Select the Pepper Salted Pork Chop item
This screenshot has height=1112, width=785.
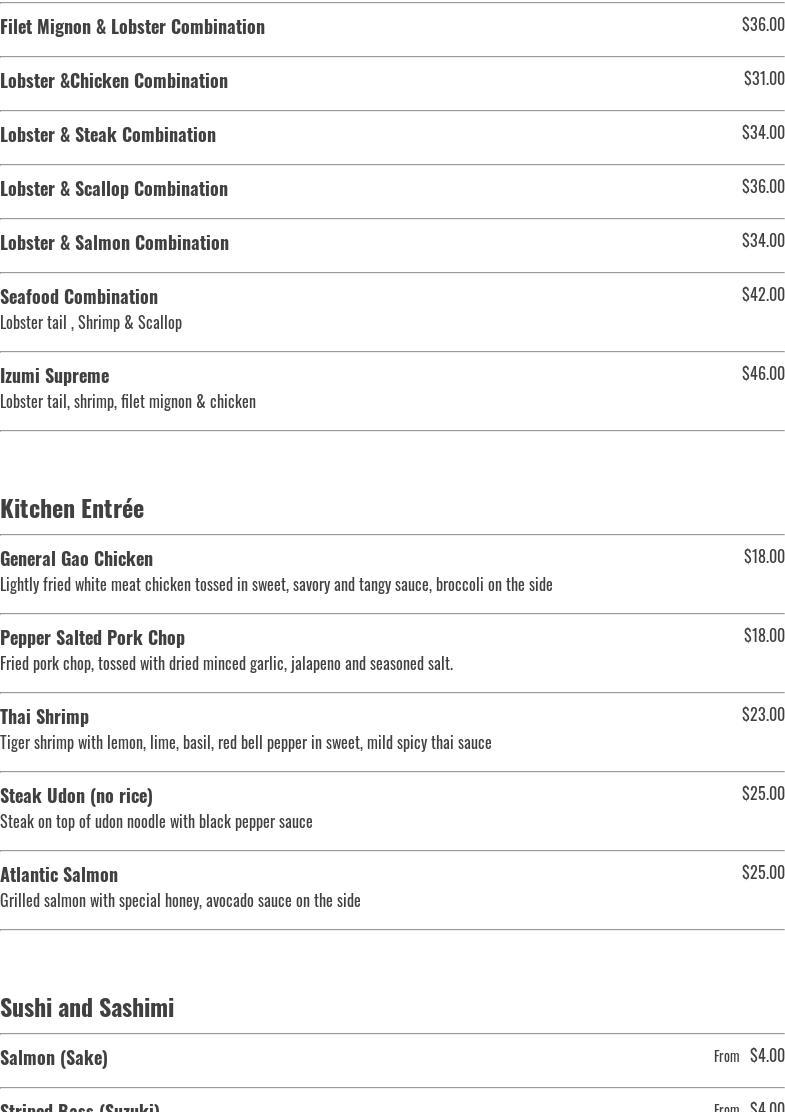click(x=392, y=652)
